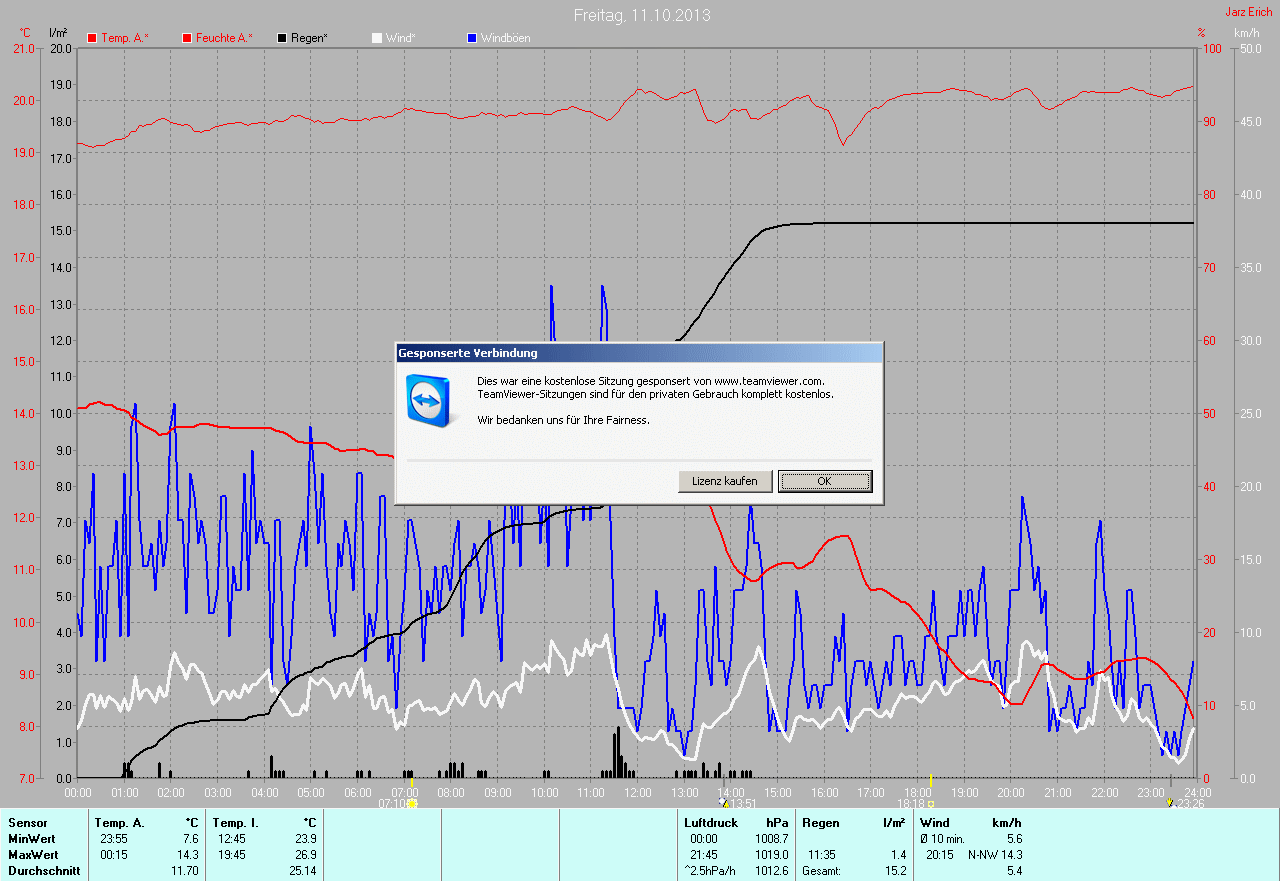Screen dimensions: 1280x881
Task: Click the Lizenz kaufen button
Action: coord(725,481)
